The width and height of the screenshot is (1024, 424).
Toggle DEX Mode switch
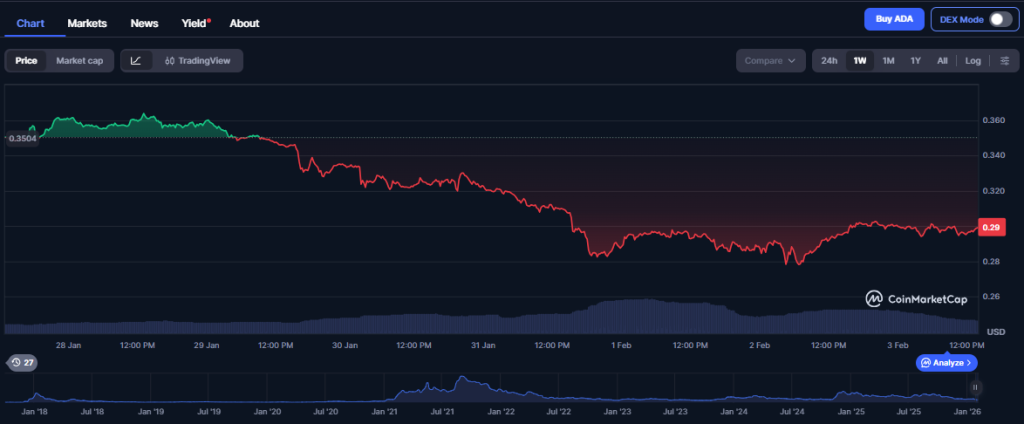tap(1000, 19)
